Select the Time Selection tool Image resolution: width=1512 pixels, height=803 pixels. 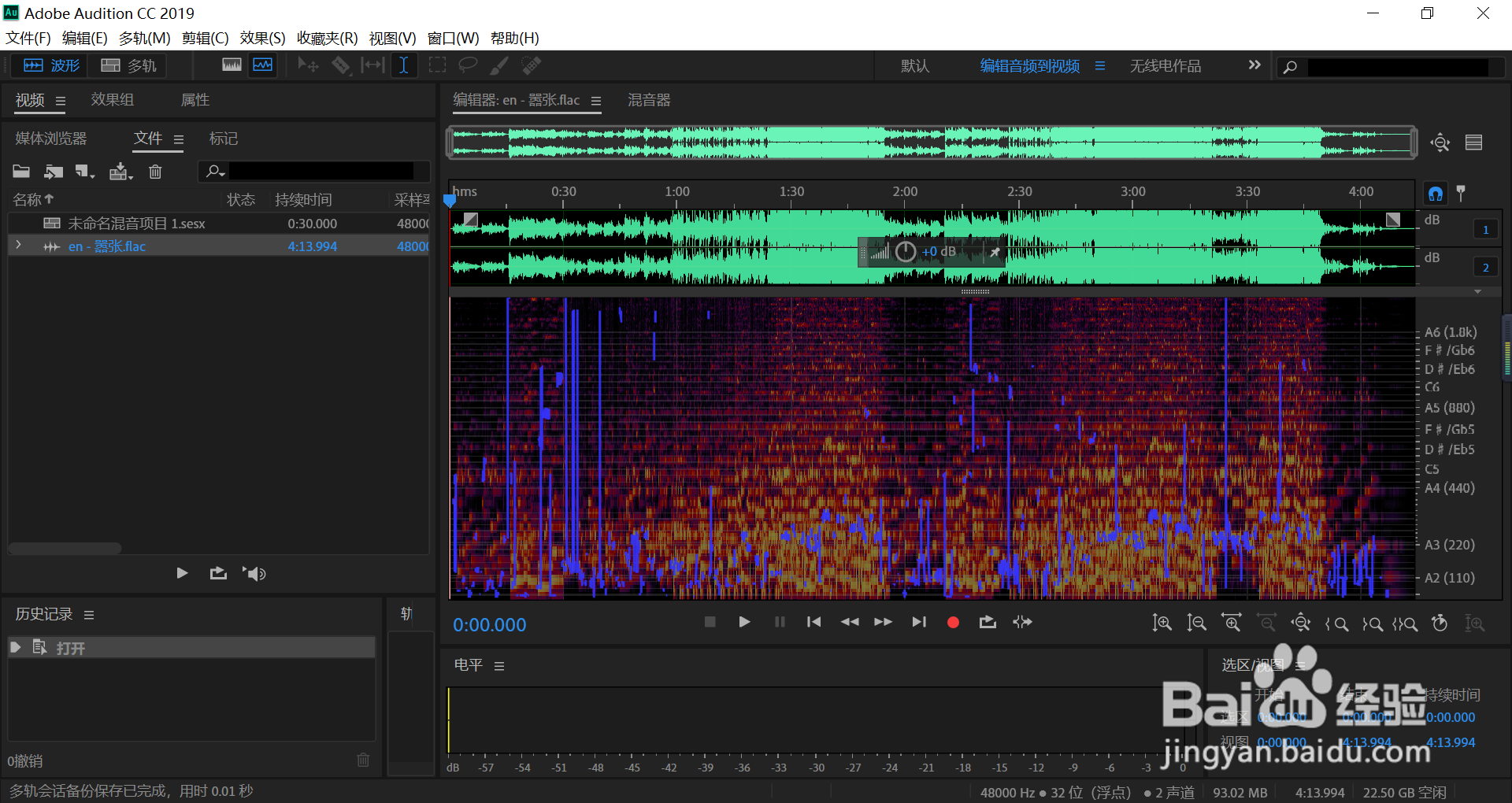click(403, 65)
